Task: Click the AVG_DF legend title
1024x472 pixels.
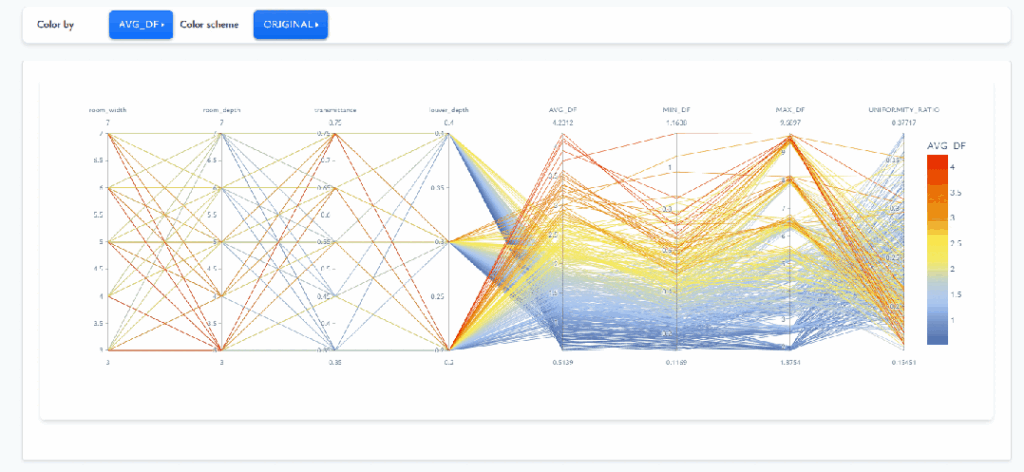Action: tap(947, 146)
